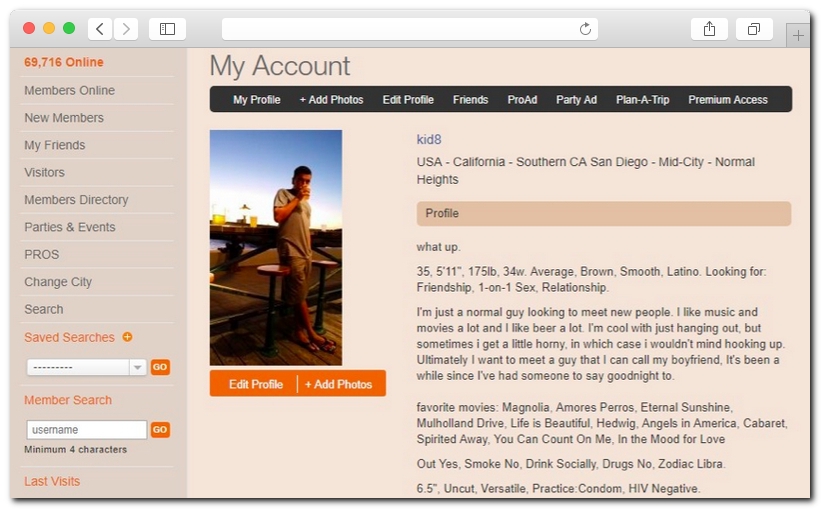Open My Profile in navigation bar
The width and height of the screenshot is (821, 509).
point(256,100)
